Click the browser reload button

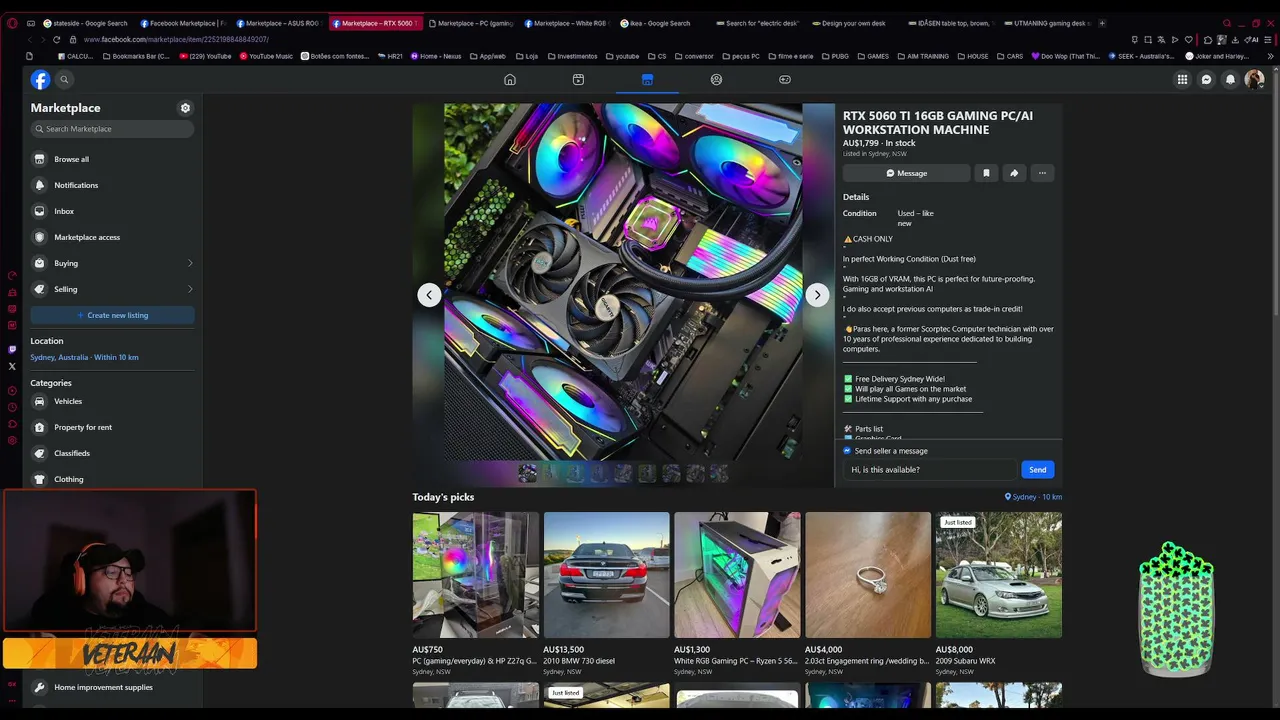click(56, 39)
